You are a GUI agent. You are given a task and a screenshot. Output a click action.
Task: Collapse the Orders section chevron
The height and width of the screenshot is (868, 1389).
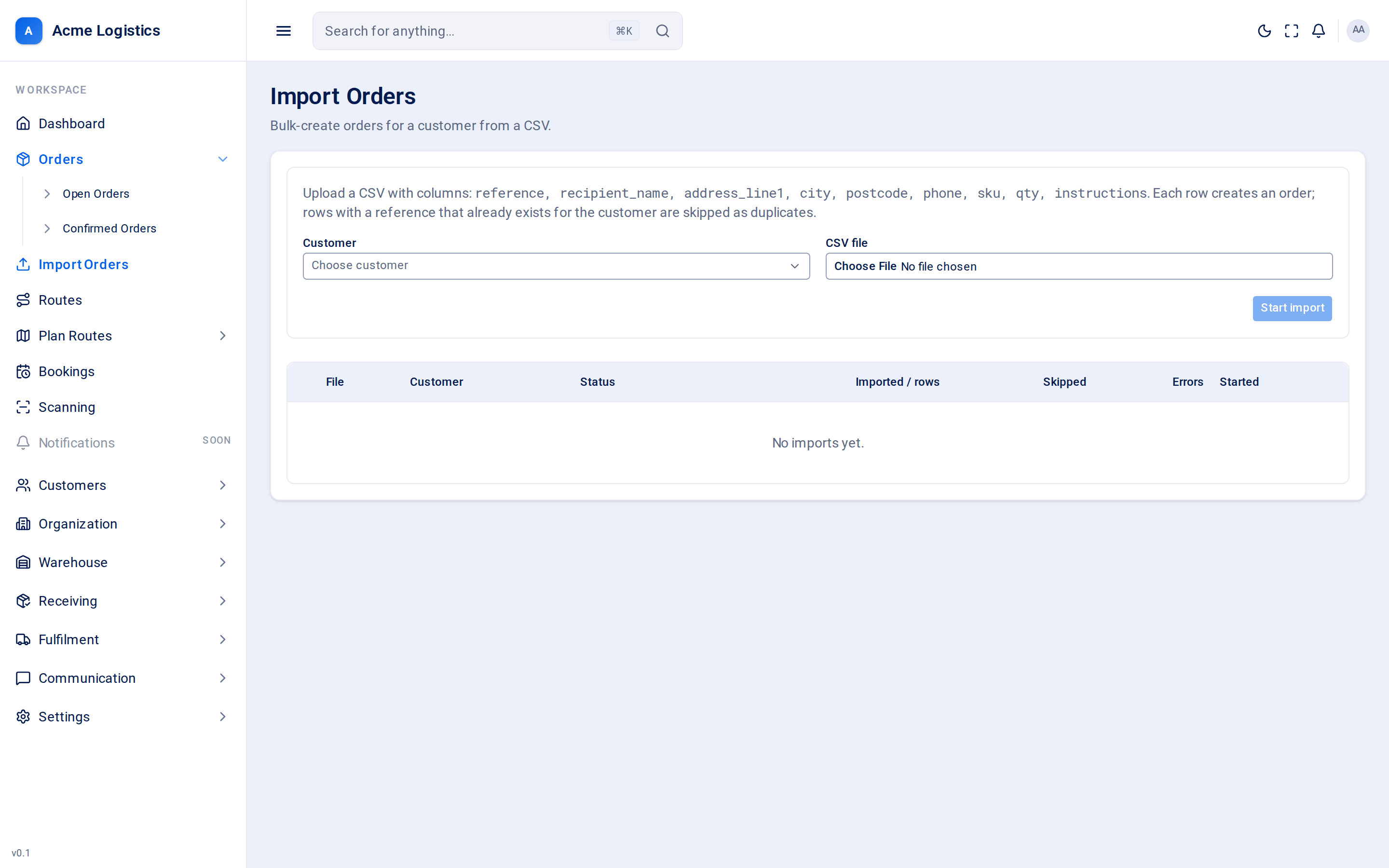[223, 159]
